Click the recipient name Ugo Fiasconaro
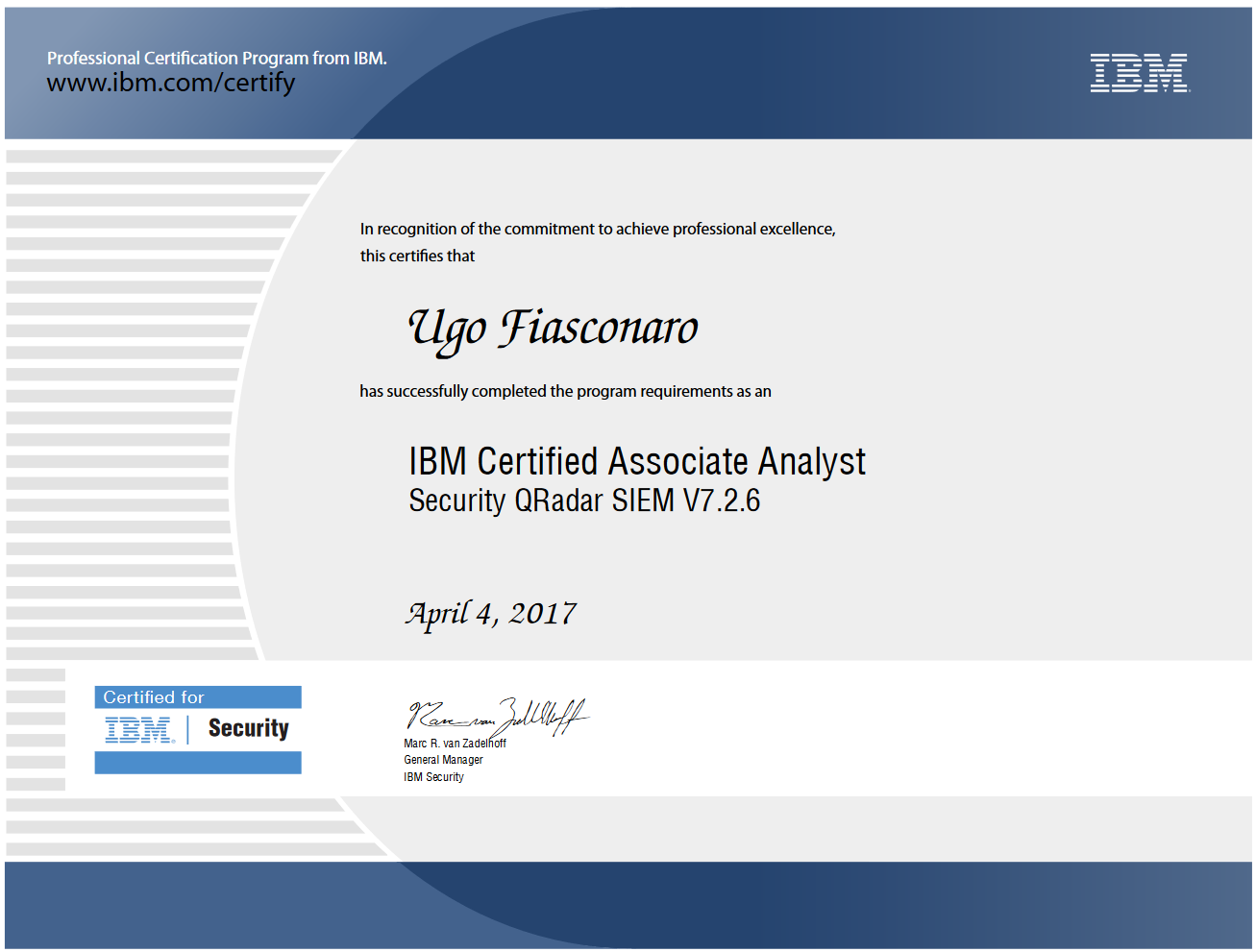Viewport: 1256px width, 952px height. [x=553, y=330]
